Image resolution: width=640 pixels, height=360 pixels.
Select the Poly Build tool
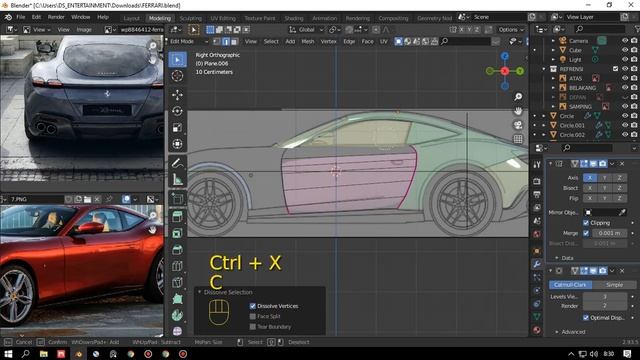point(177,299)
